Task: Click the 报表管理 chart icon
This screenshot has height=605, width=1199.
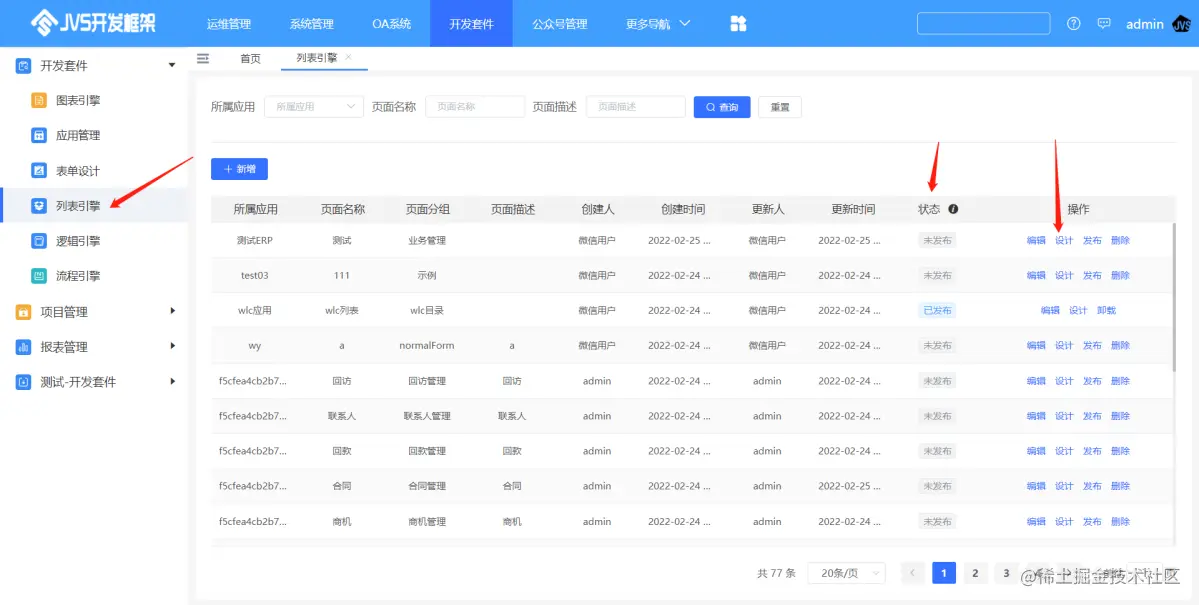Action: 24,347
